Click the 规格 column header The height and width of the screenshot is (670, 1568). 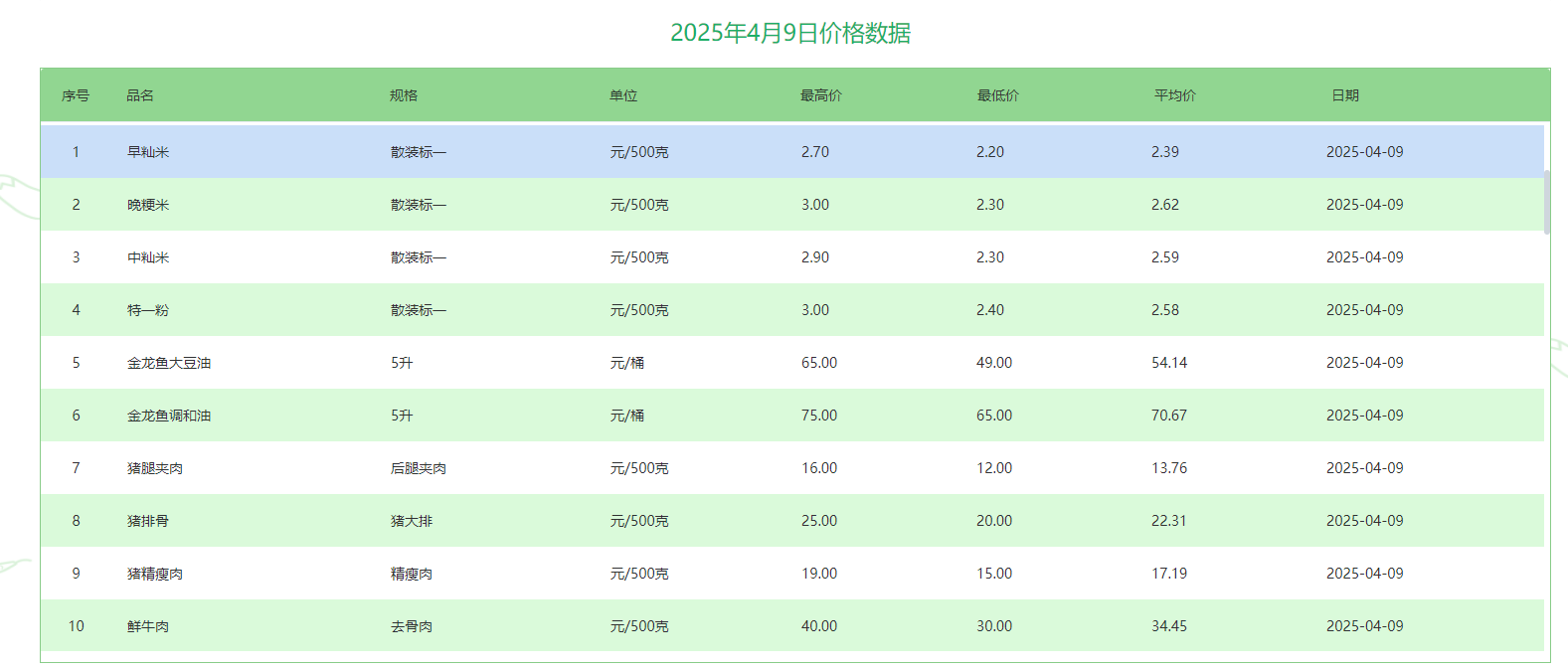404,95
